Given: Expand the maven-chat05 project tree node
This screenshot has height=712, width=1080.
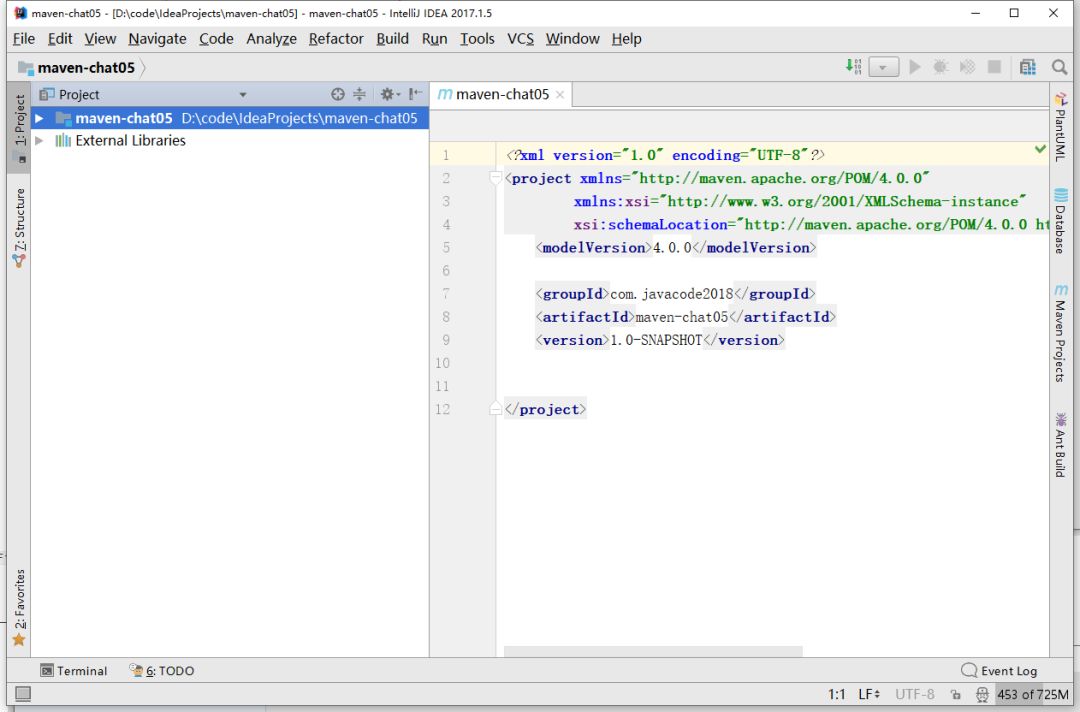Looking at the screenshot, I should 39,118.
